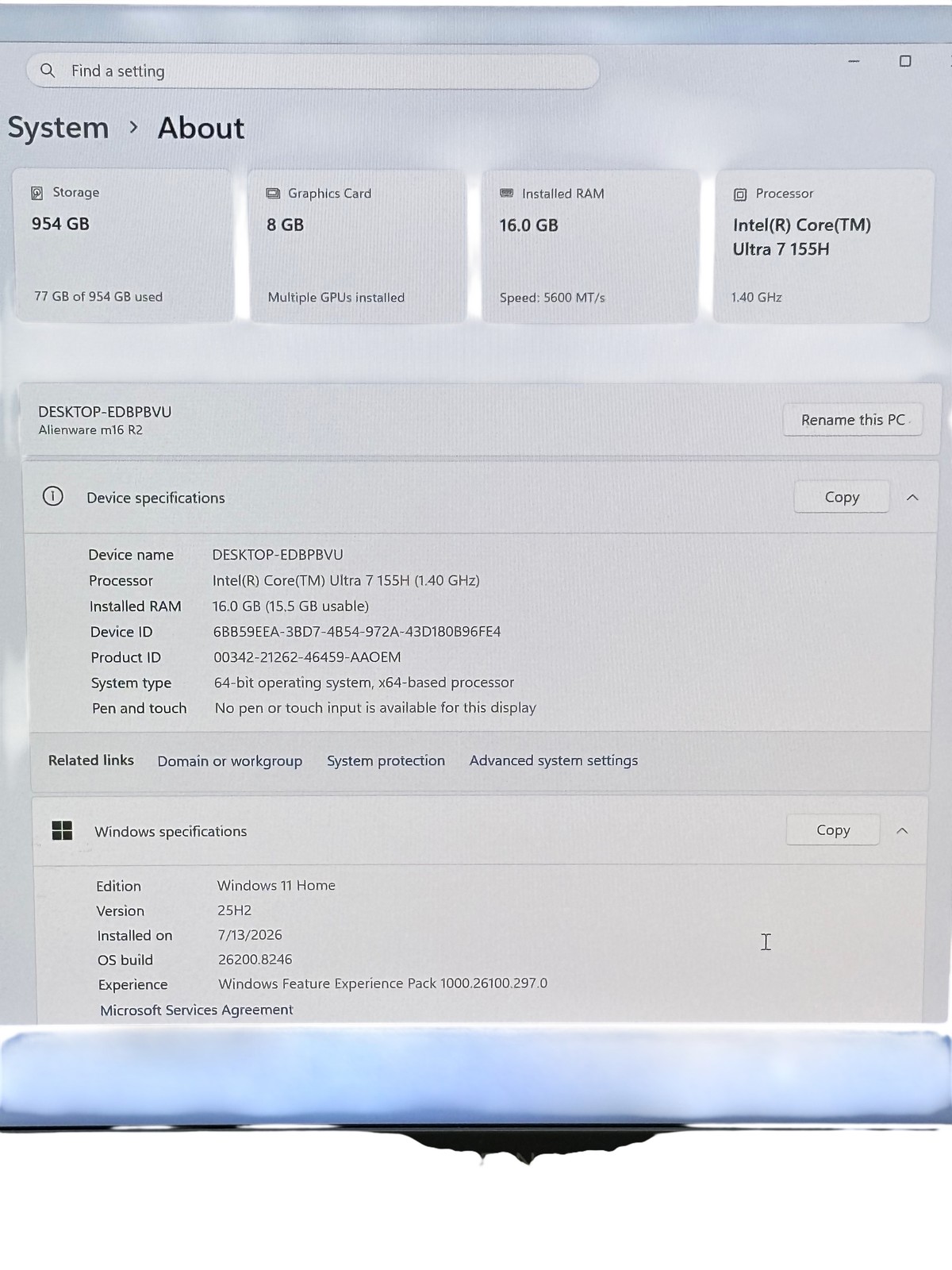Image resolution: width=952 pixels, height=1270 pixels.
Task: Click the 64-bit operating system value
Action: 364,683
